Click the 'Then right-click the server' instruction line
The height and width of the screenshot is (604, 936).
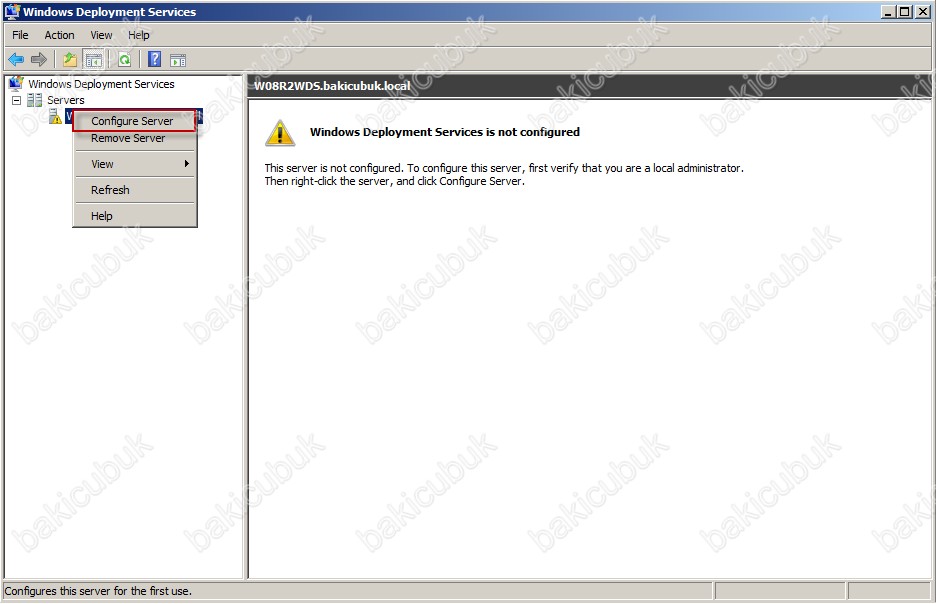[395, 181]
